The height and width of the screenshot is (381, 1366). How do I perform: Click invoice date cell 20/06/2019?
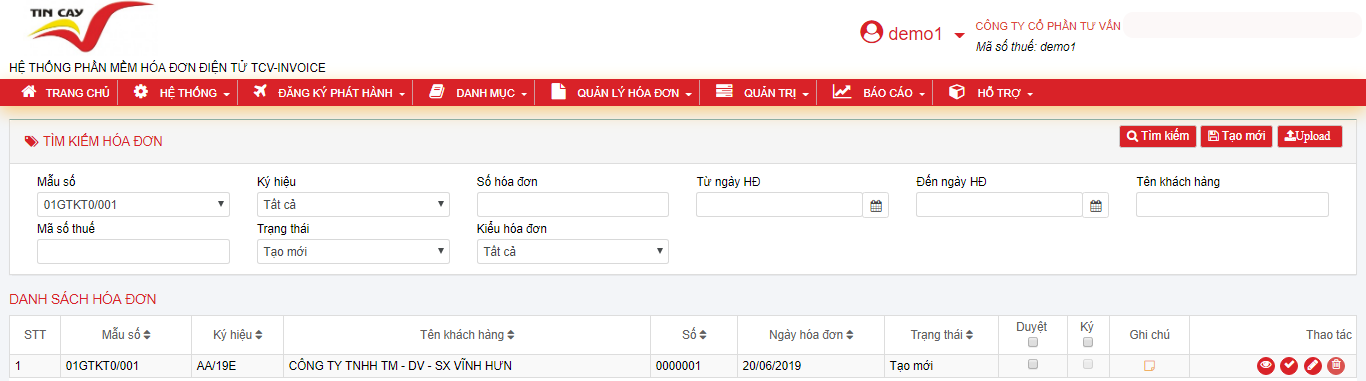pyautogui.click(x=771, y=366)
